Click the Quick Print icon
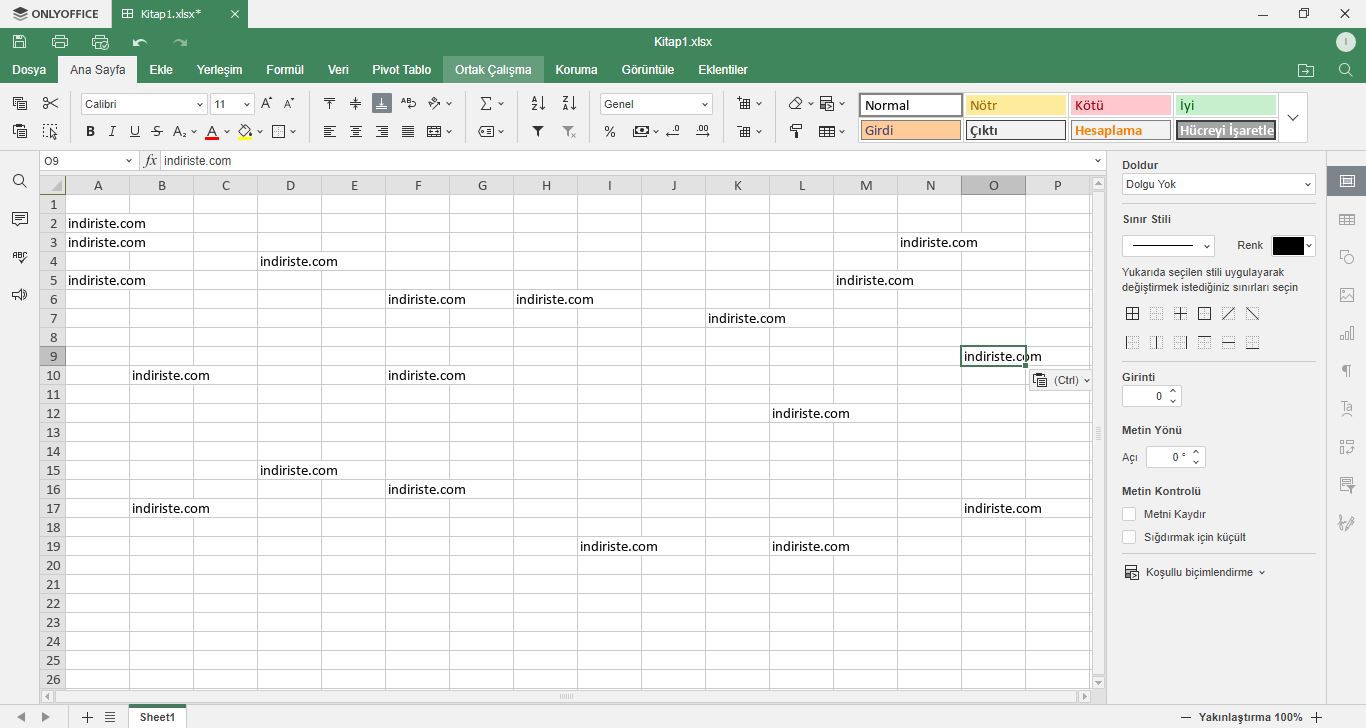This screenshot has width=1366, height=728. [x=100, y=42]
